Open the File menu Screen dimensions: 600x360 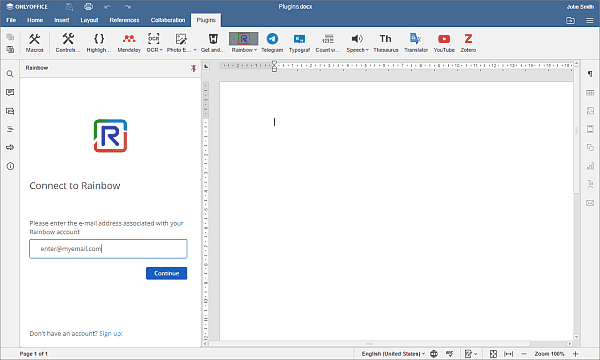pos(11,20)
